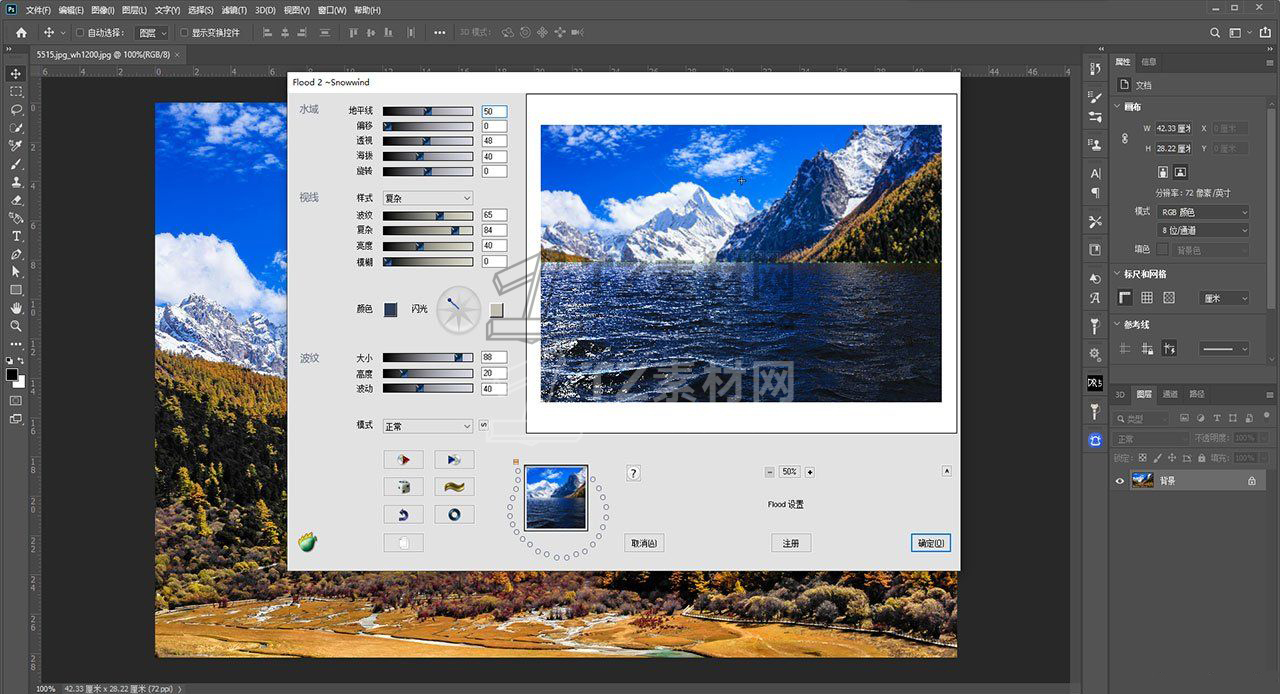
Task: Zoom out Flood preview with minus
Action: tap(769, 472)
